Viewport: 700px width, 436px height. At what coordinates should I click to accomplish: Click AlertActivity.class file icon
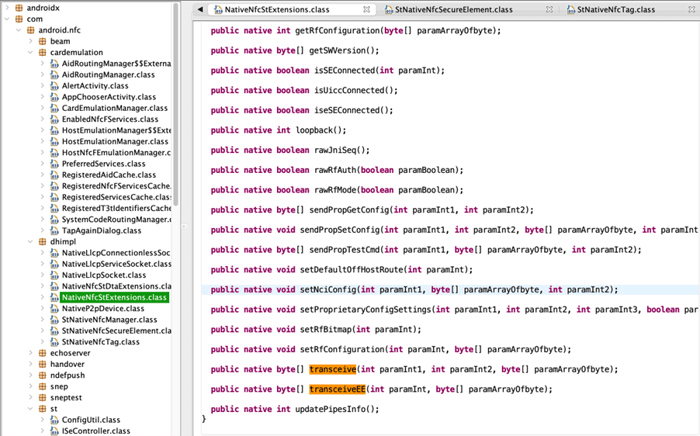(54, 86)
